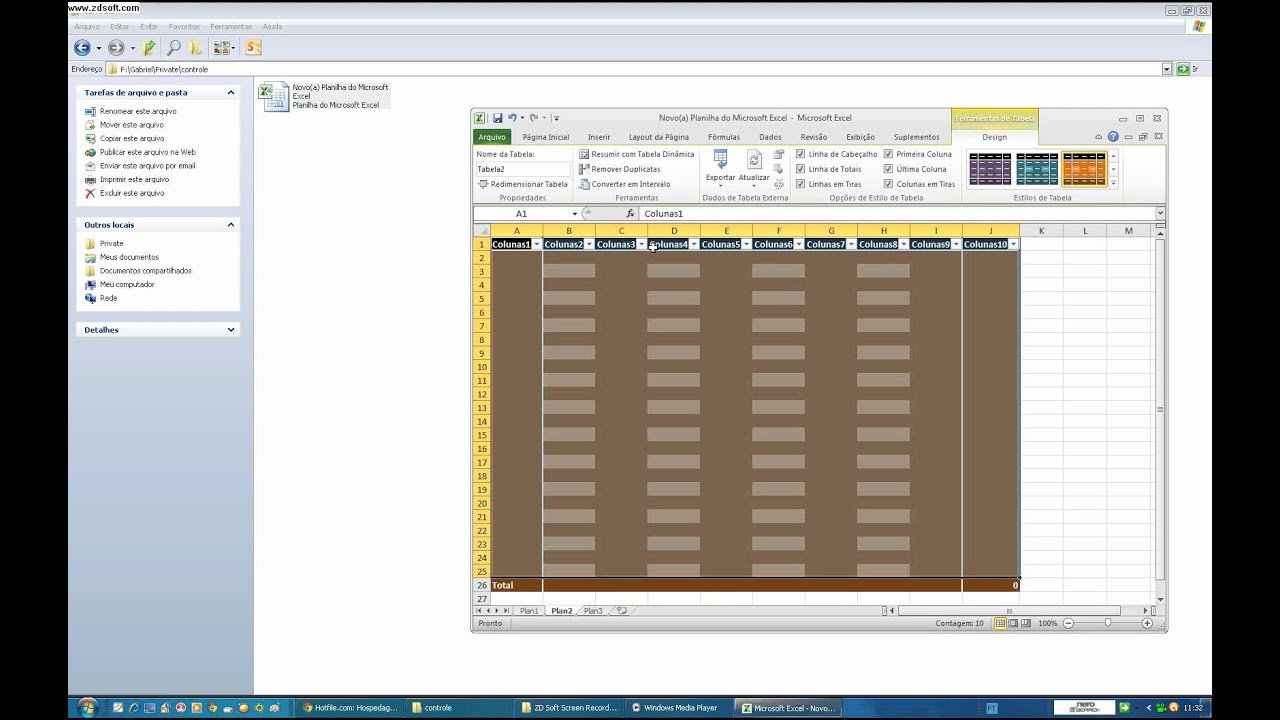Open the Dados ribbon tab
Image resolution: width=1280 pixels, height=720 pixels.
click(770, 137)
